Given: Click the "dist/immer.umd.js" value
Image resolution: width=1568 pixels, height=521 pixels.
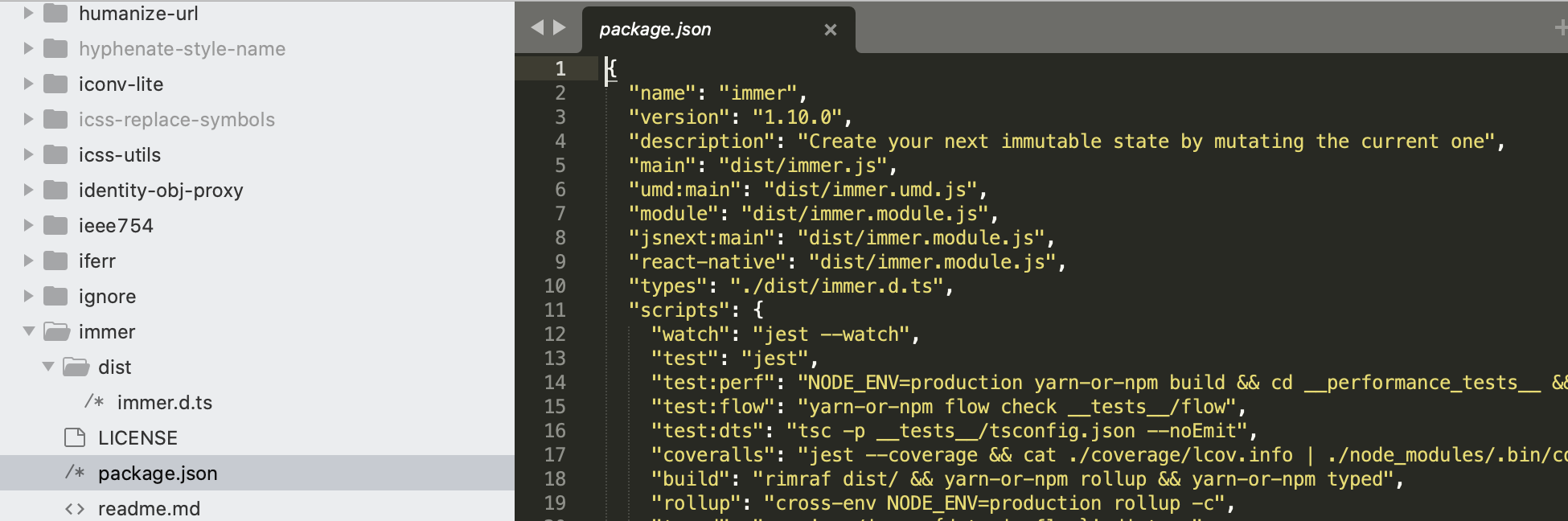Looking at the screenshot, I should click(870, 189).
